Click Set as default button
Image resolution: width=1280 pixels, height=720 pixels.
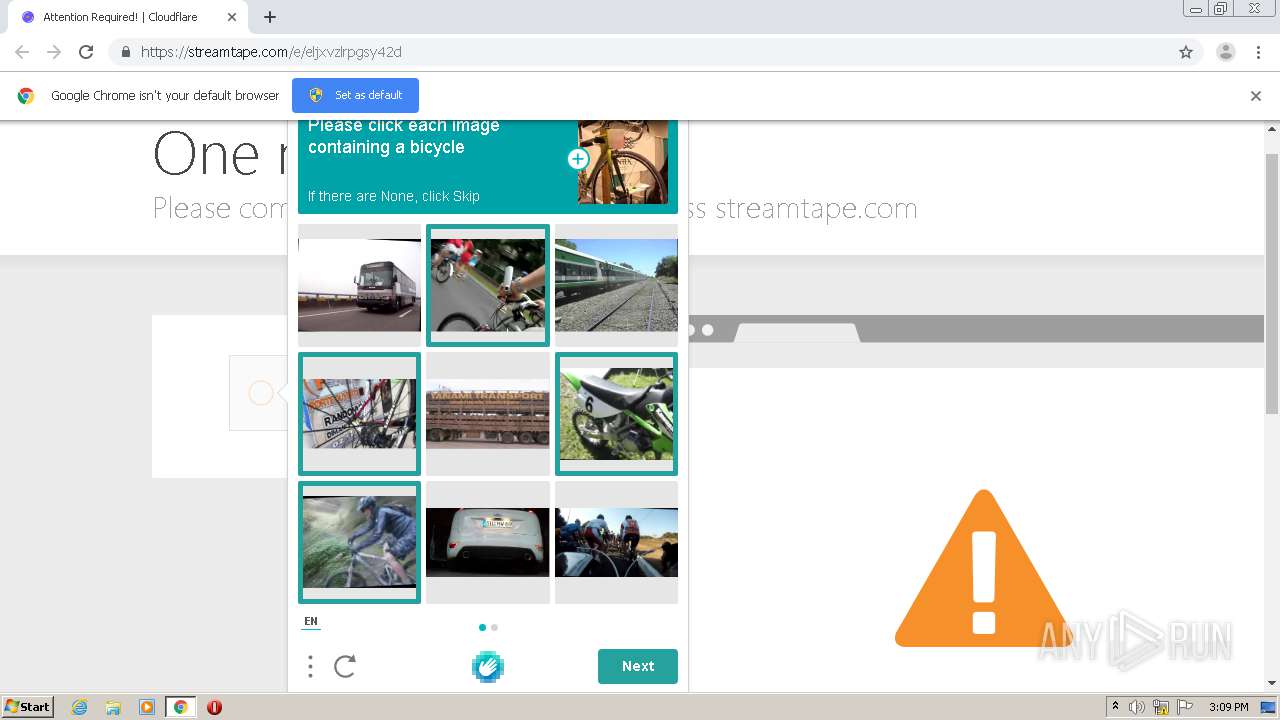point(355,95)
